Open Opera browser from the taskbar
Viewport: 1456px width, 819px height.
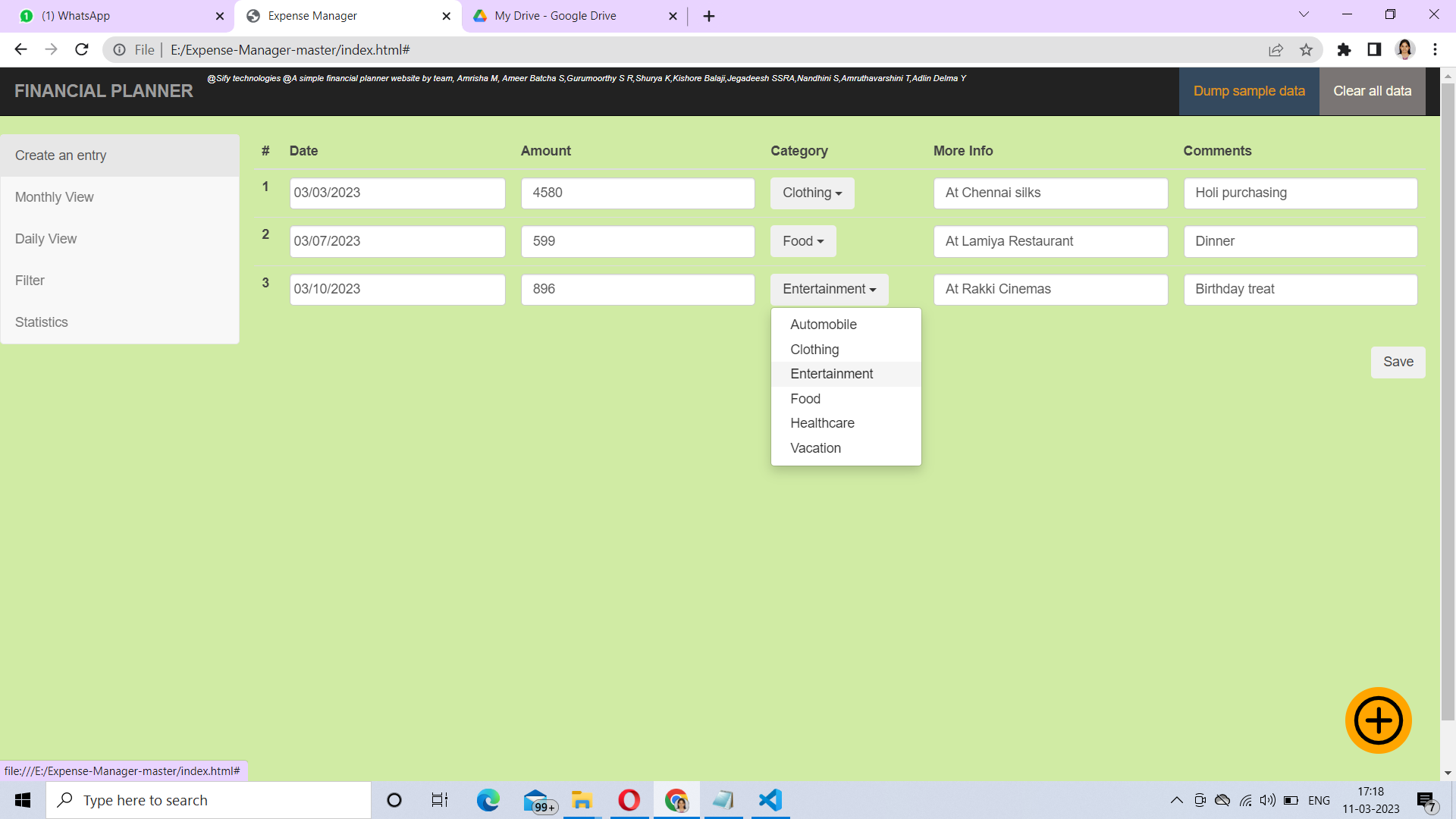tap(629, 799)
